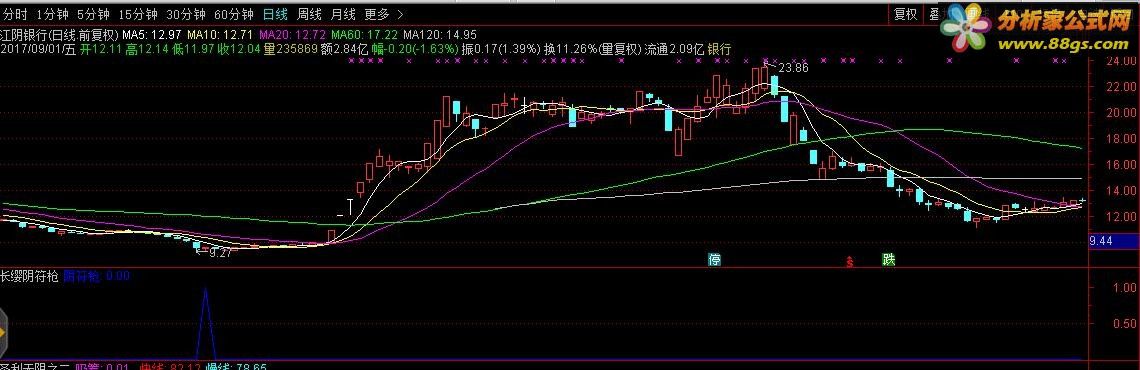The height and width of the screenshot is (370, 1140).
Task: Select the 1分钟 period tab
Action: [51, 14]
